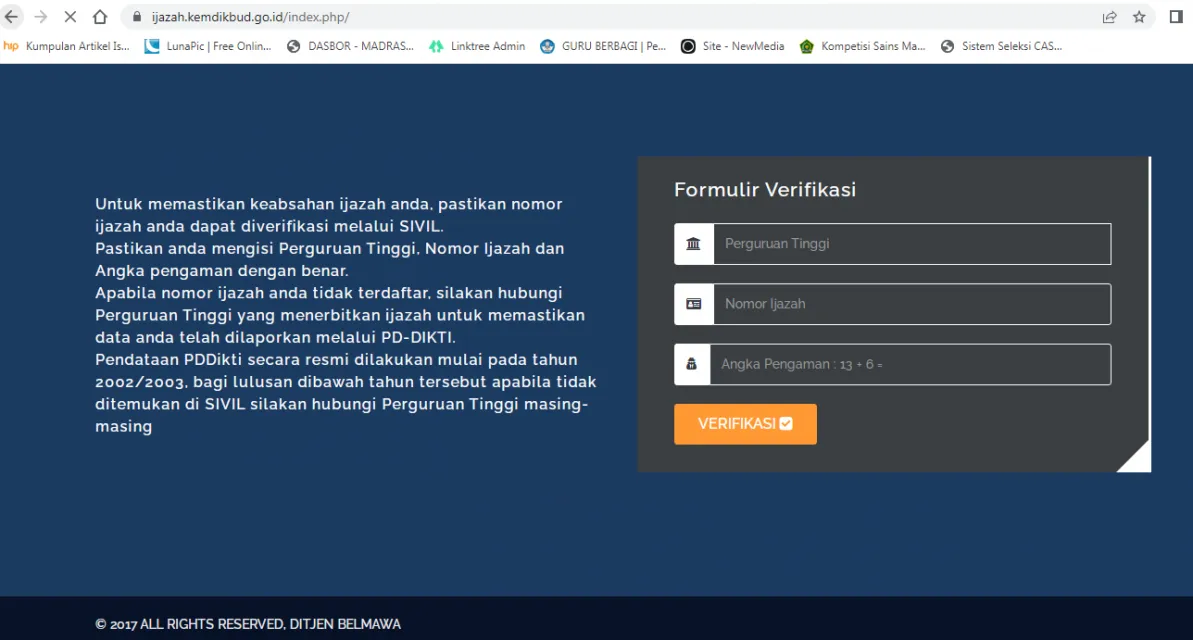Click the Angka Pengaman input field
Viewport: 1193px width, 640px height.
910,365
